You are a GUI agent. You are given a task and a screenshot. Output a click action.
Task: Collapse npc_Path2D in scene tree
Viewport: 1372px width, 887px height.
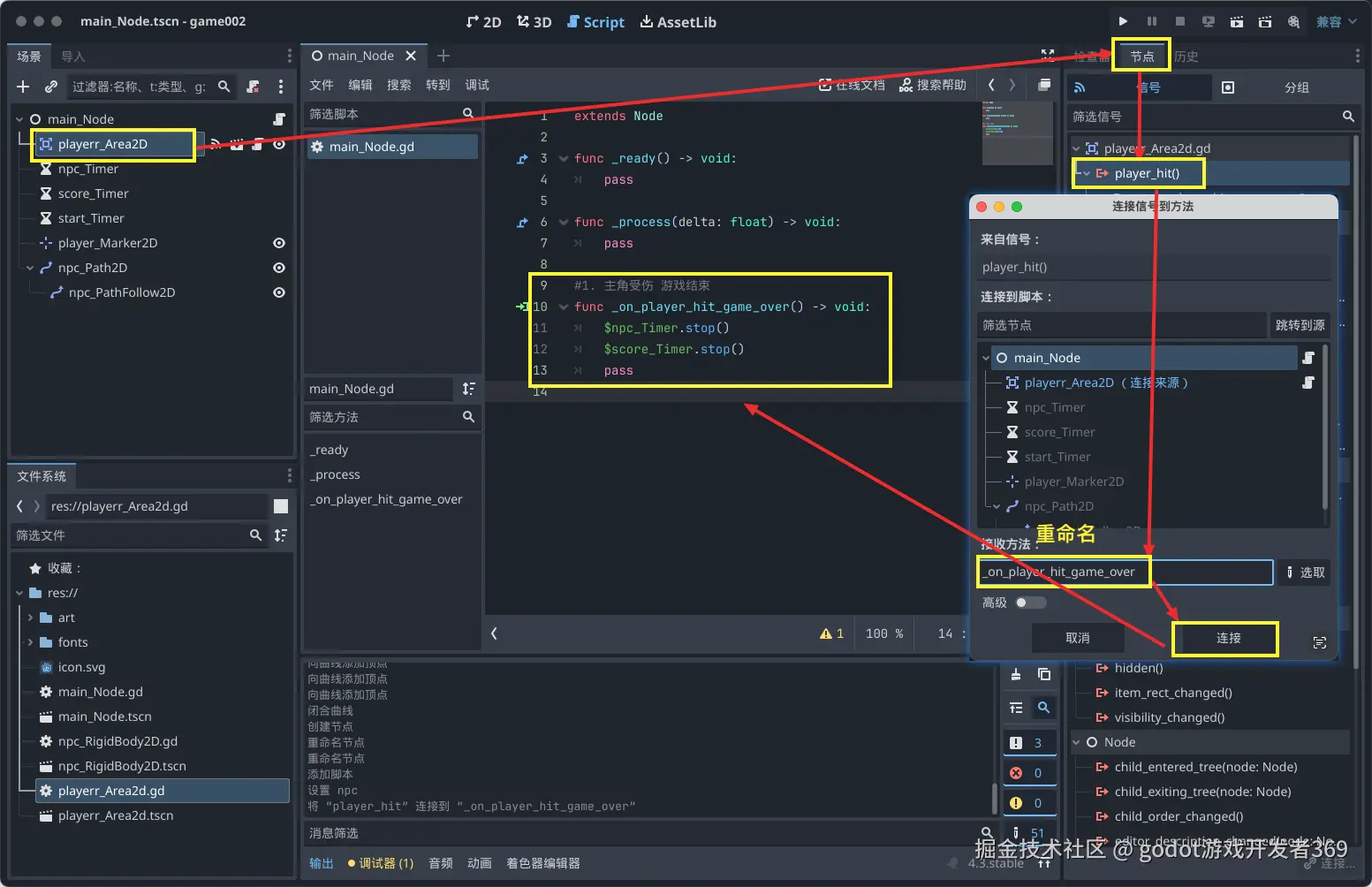point(30,268)
